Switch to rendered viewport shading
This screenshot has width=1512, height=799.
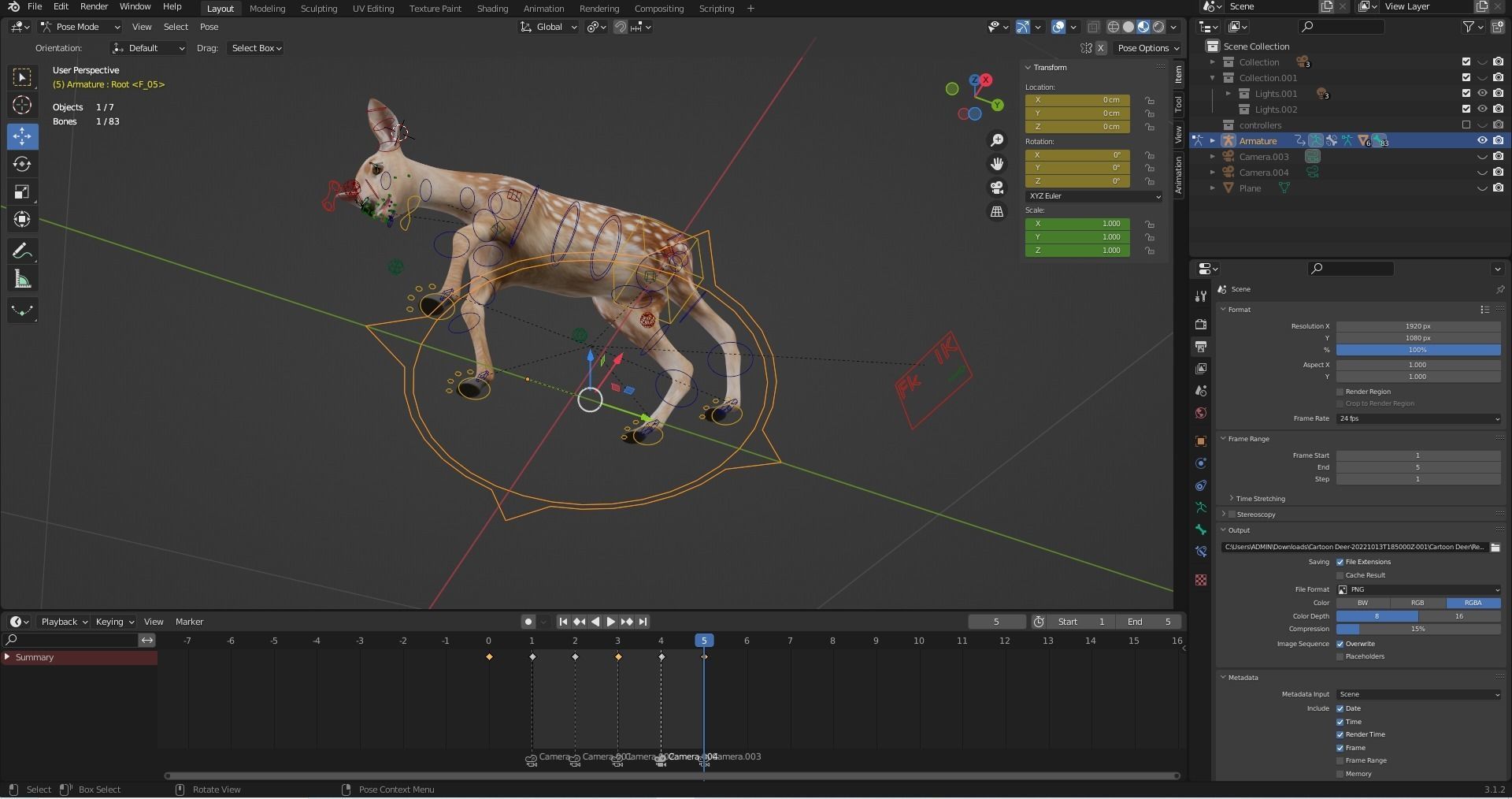pyautogui.click(x=1158, y=27)
